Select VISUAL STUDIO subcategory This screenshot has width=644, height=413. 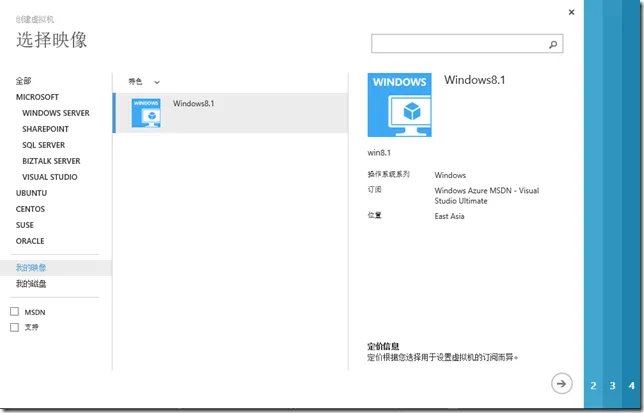(50, 177)
